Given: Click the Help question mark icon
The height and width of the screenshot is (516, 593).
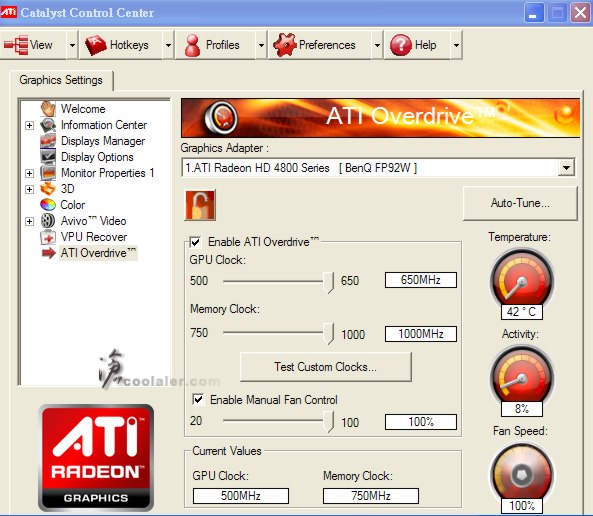Looking at the screenshot, I should (x=401, y=45).
